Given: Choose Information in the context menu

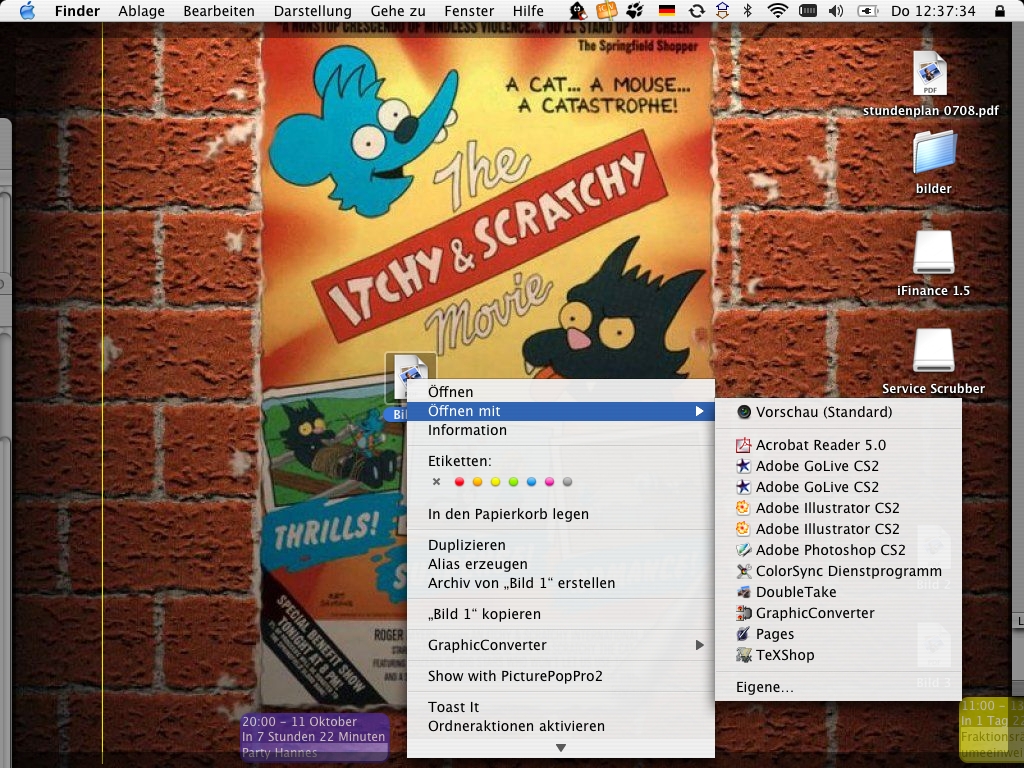Looking at the screenshot, I should pyautogui.click(x=561, y=430).
